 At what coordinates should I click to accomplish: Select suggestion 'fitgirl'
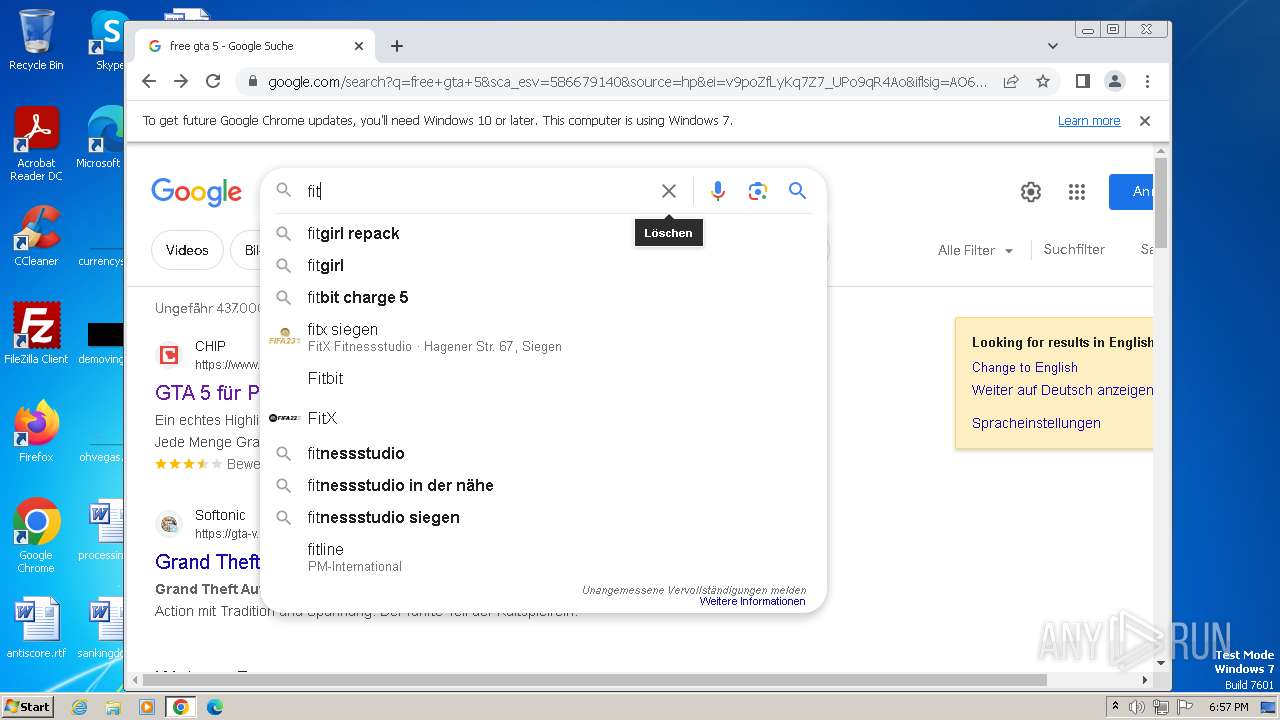click(543, 265)
